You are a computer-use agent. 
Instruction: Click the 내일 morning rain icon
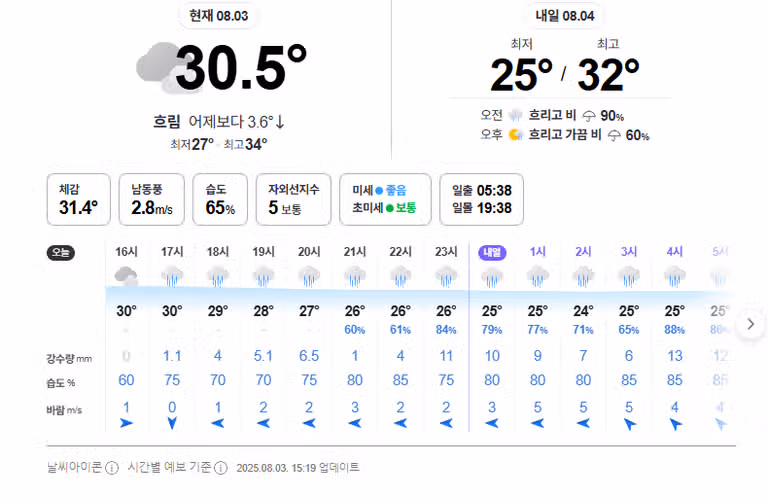pyautogui.click(x=515, y=116)
